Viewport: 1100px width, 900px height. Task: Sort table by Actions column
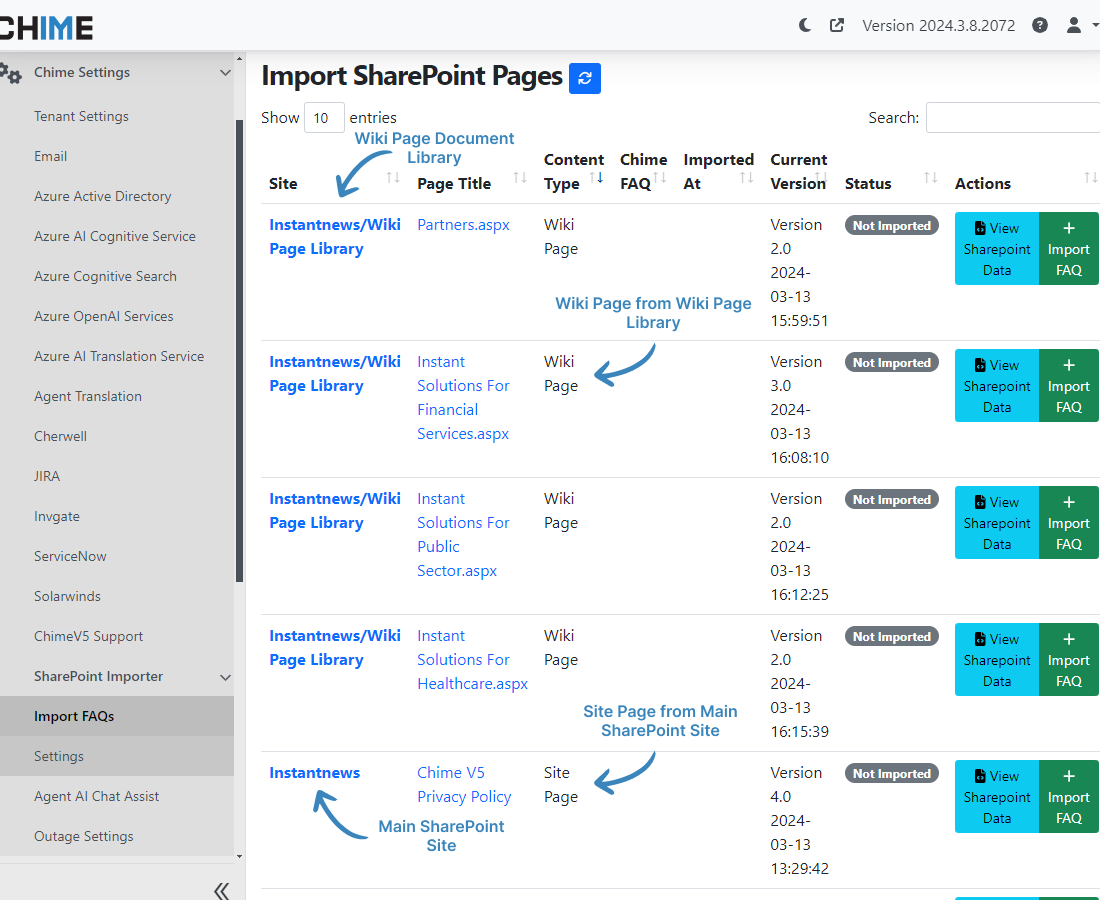point(1089,177)
